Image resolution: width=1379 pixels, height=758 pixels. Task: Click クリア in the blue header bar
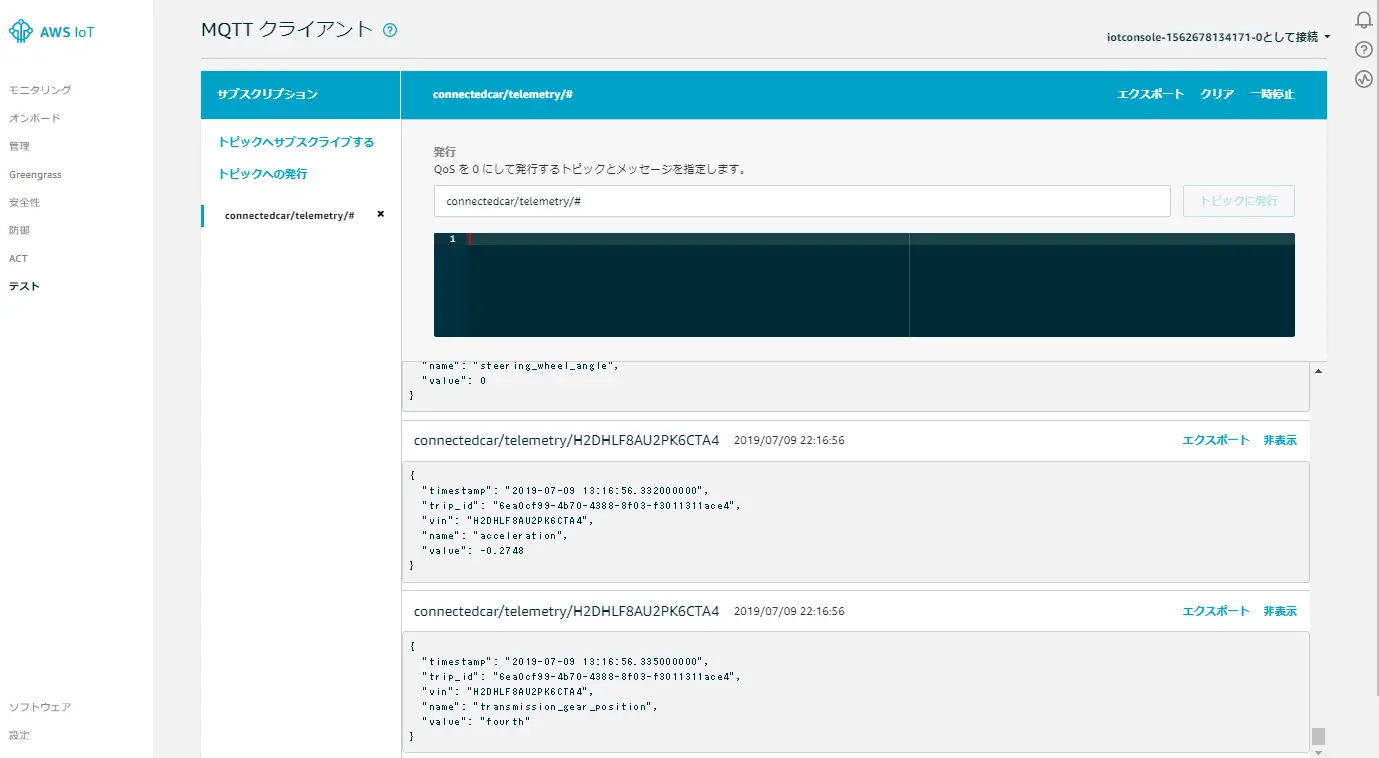tap(1217, 94)
